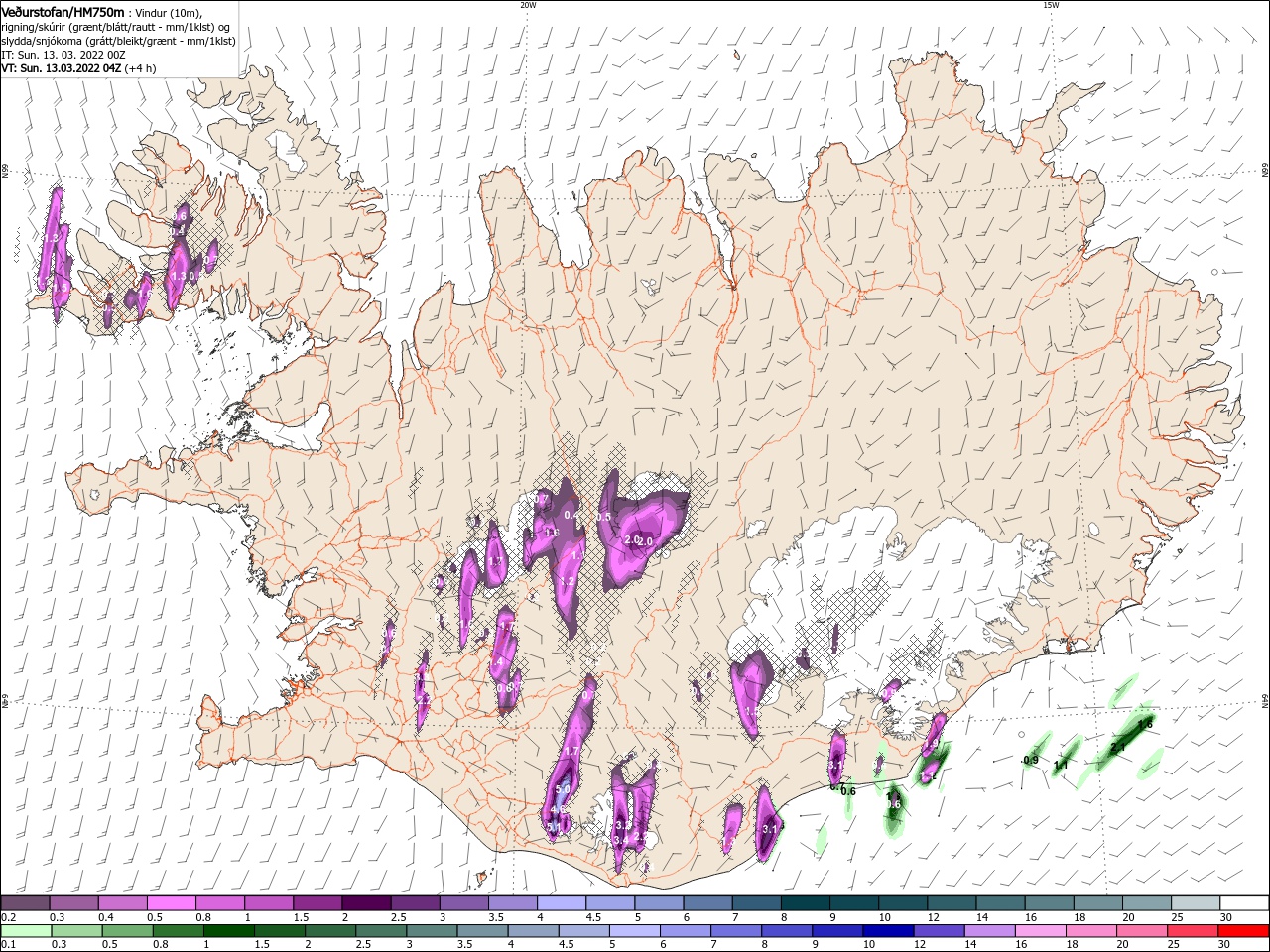Screen dimensions: 1270x952
Task: Pick lower-row pink swatch between 18 and 20
Action: click(x=1090, y=931)
